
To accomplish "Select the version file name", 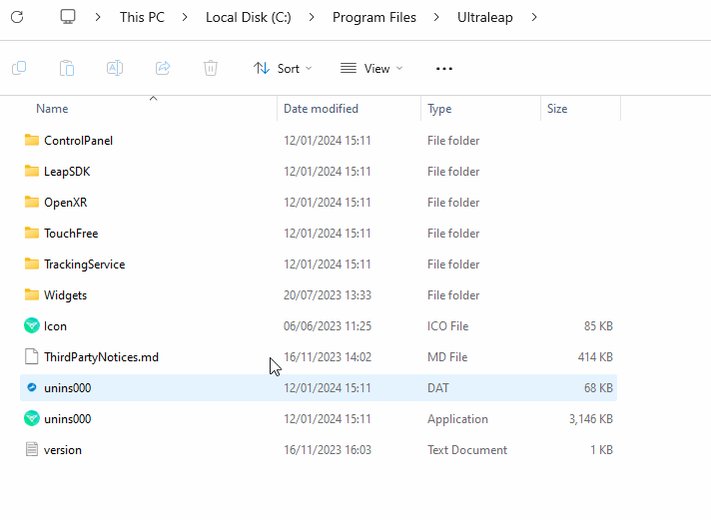I will (x=63, y=450).
